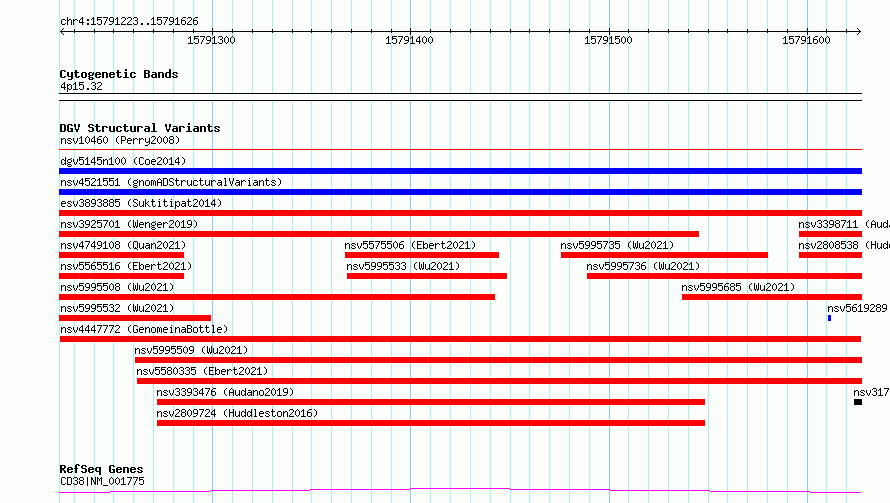Select variant esv3893885 (Suktitipat2014)
890x503 pixels.
(x=141, y=203)
